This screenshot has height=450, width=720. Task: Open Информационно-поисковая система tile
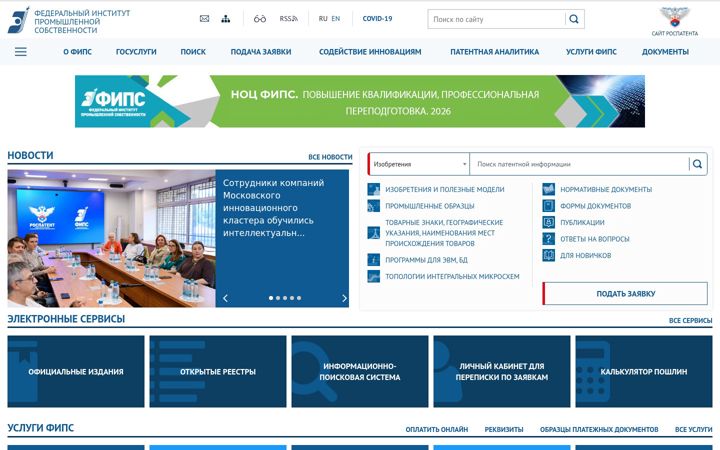pyautogui.click(x=360, y=371)
